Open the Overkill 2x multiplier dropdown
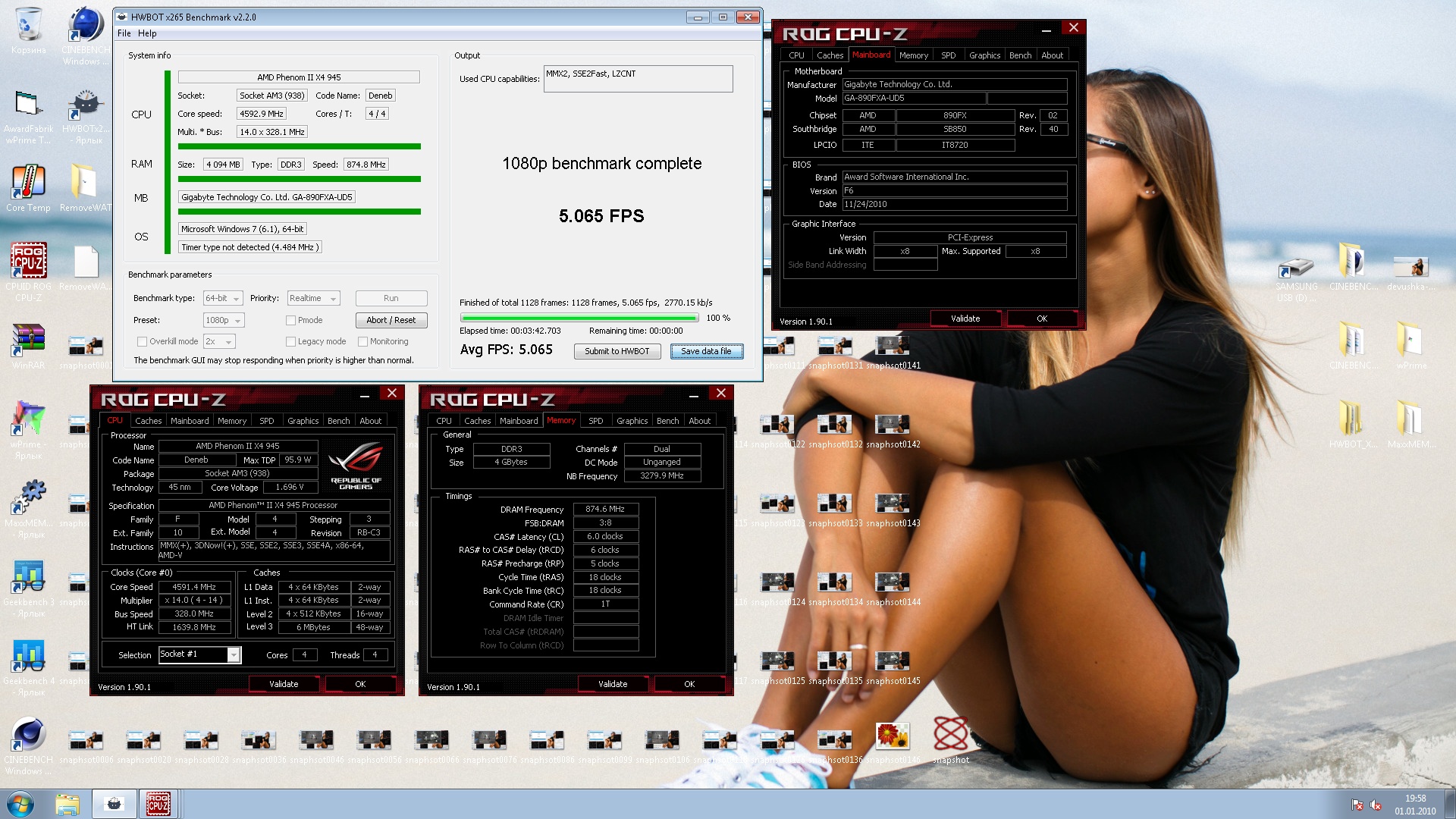1456x819 pixels. [219, 342]
